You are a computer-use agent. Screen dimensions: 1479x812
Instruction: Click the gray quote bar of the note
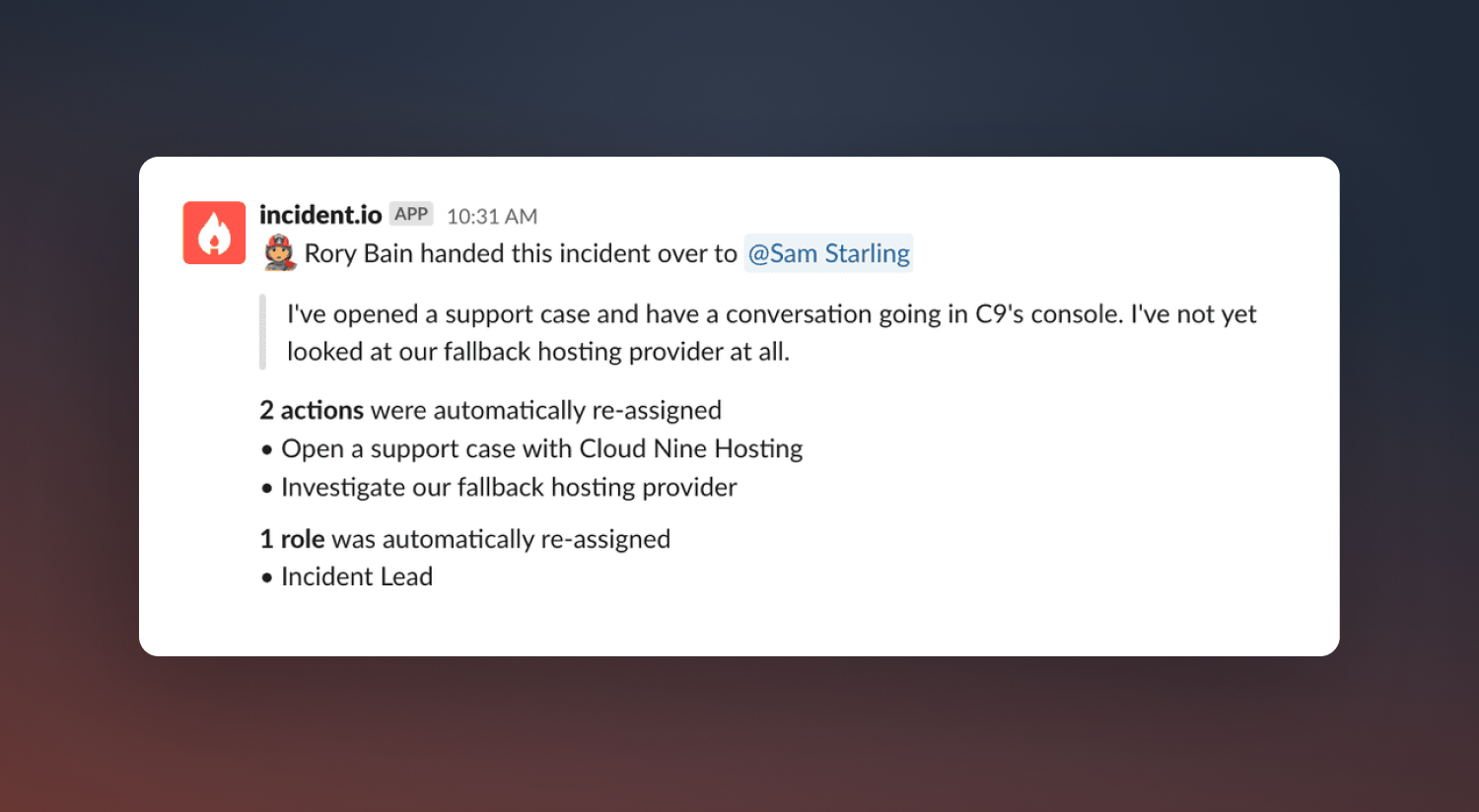(262, 332)
